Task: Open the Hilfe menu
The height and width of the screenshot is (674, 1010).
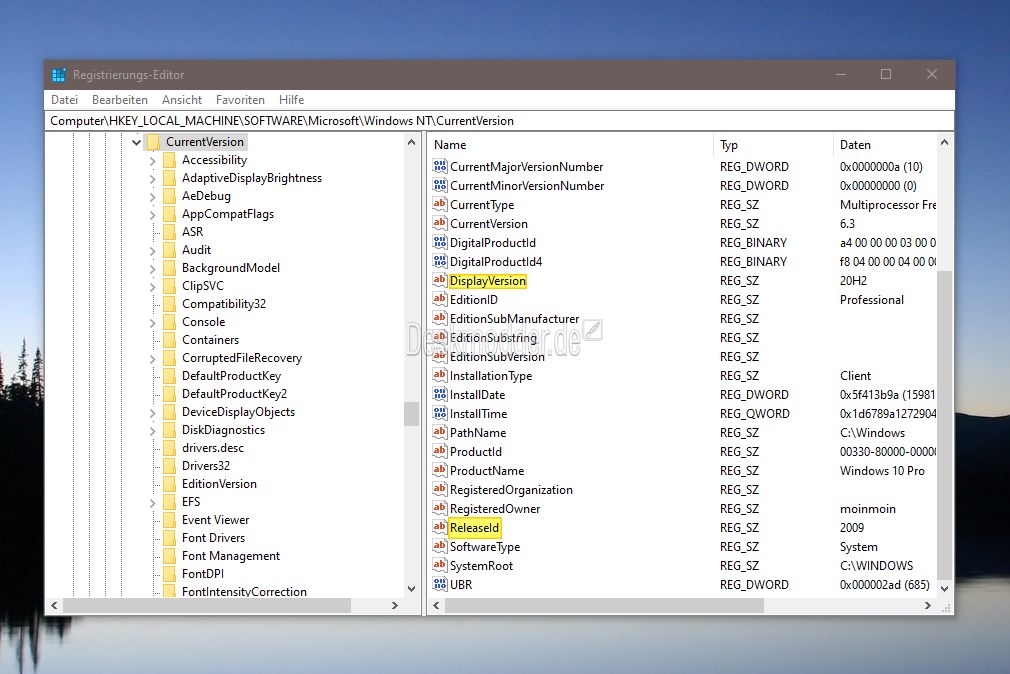Action: (x=291, y=100)
